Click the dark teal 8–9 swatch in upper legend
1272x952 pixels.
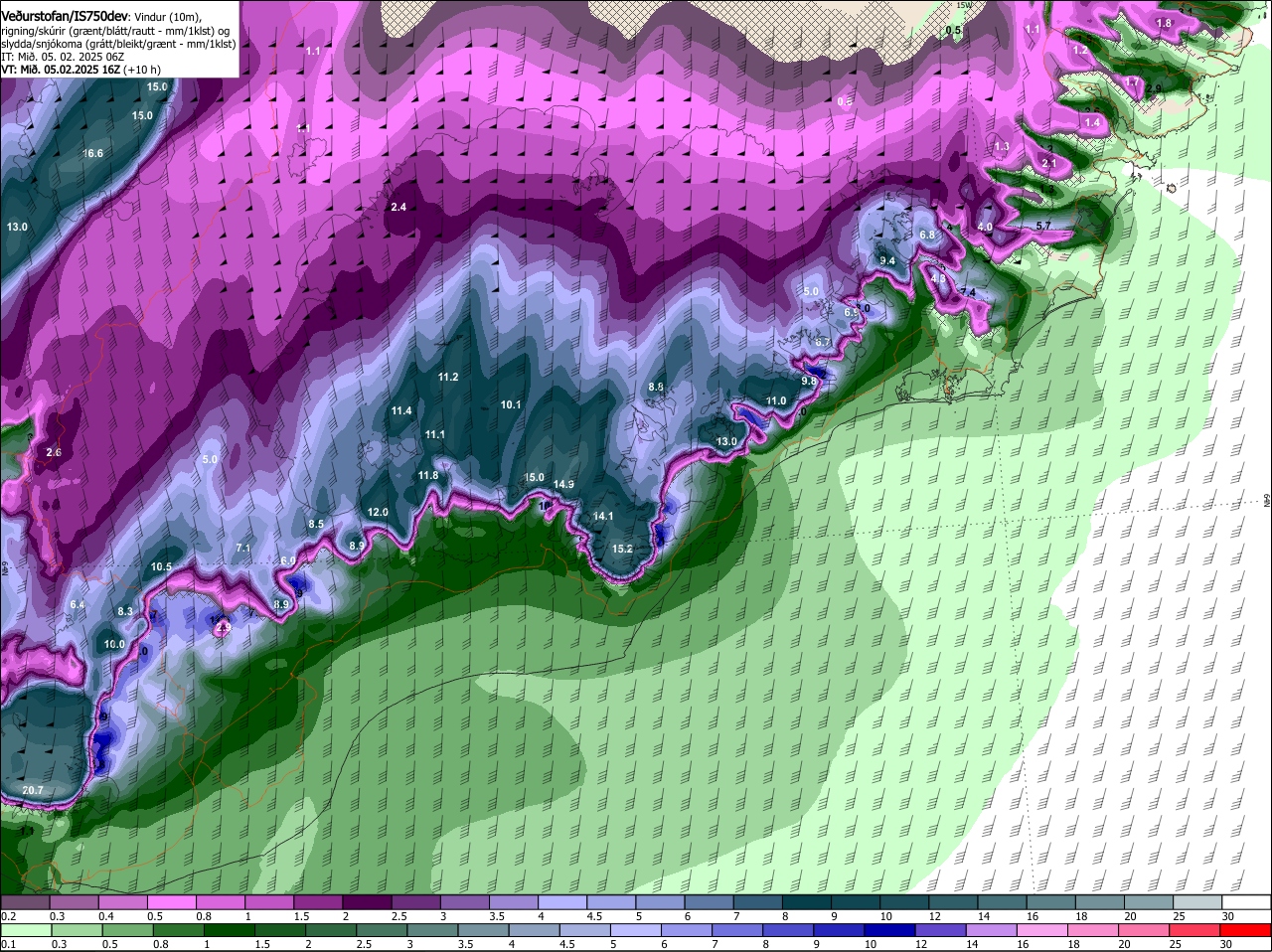(x=808, y=902)
